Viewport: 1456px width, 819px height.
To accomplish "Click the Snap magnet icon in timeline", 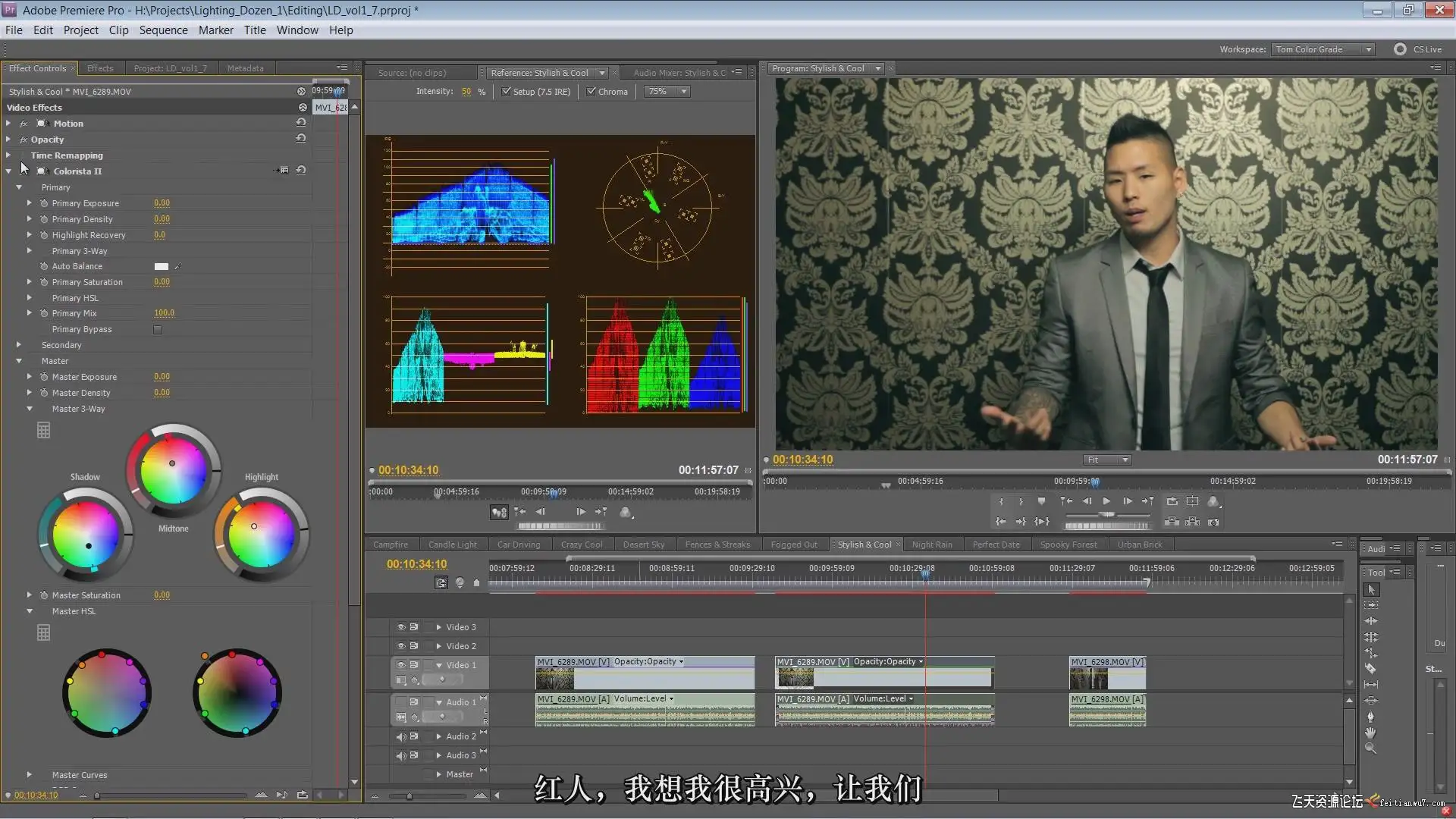I will pos(441,582).
